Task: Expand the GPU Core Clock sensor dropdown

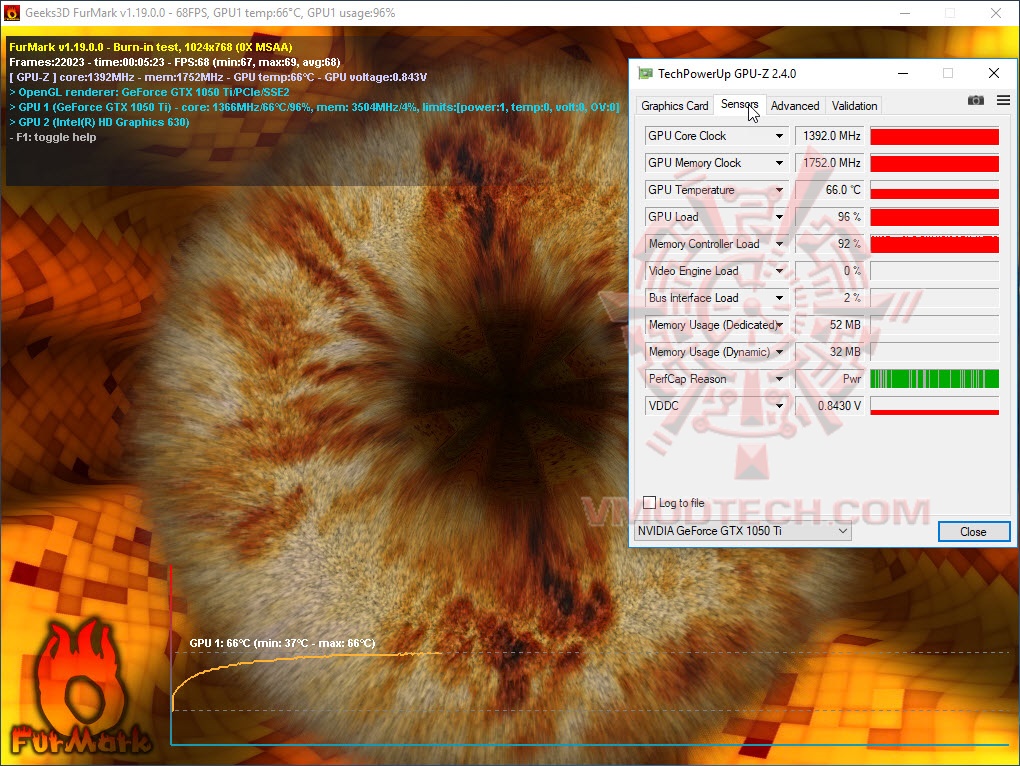Action: pyautogui.click(x=779, y=136)
